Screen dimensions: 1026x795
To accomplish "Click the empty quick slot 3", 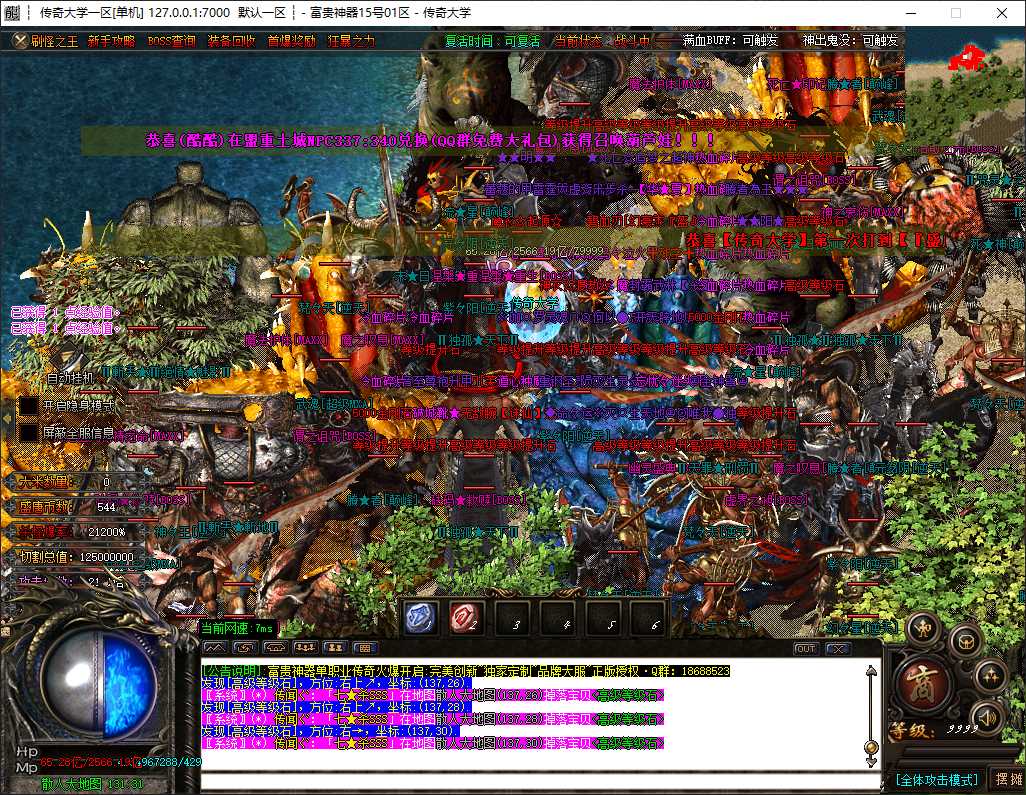I will click(x=514, y=617).
